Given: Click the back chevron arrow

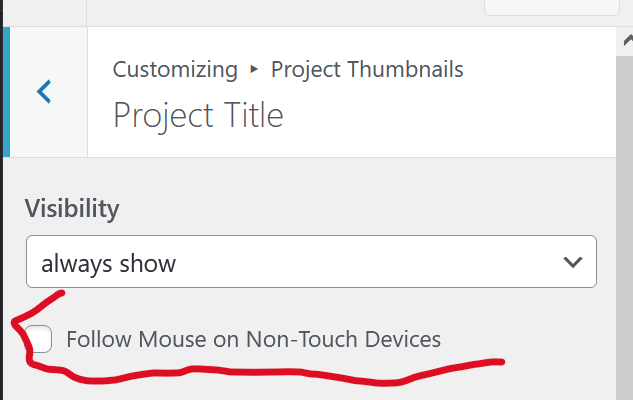Looking at the screenshot, I should pyautogui.click(x=44, y=92).
